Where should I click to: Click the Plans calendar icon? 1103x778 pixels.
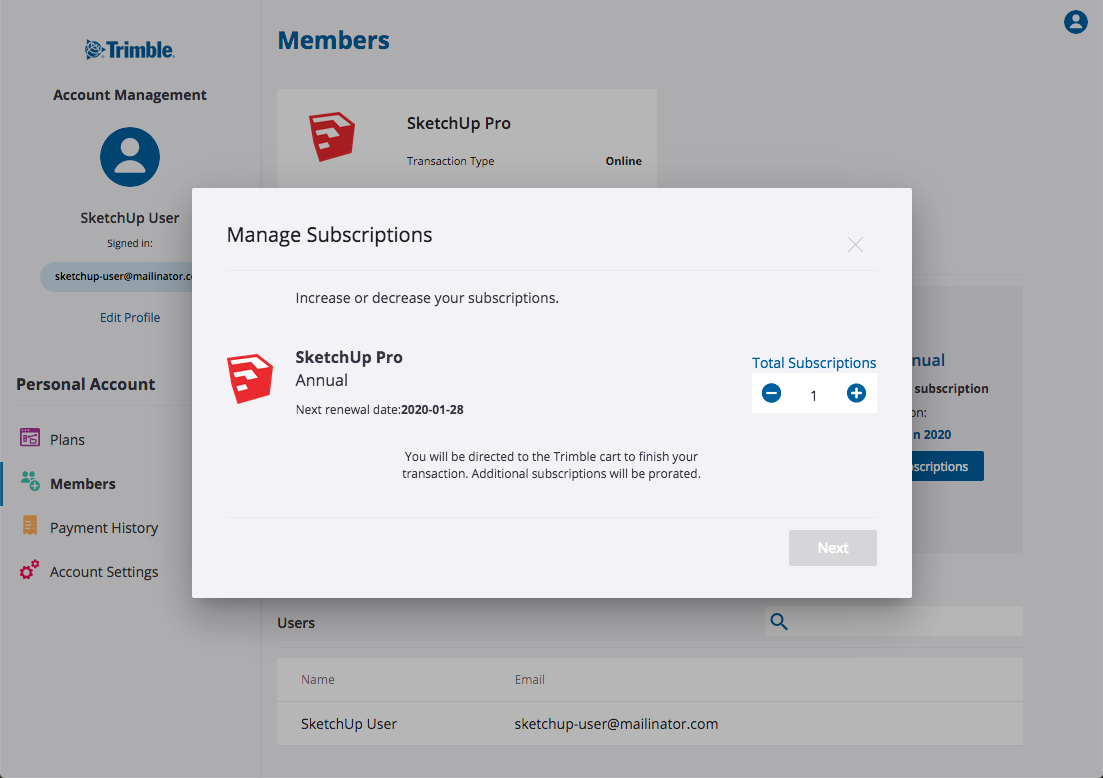pos(30,438)
